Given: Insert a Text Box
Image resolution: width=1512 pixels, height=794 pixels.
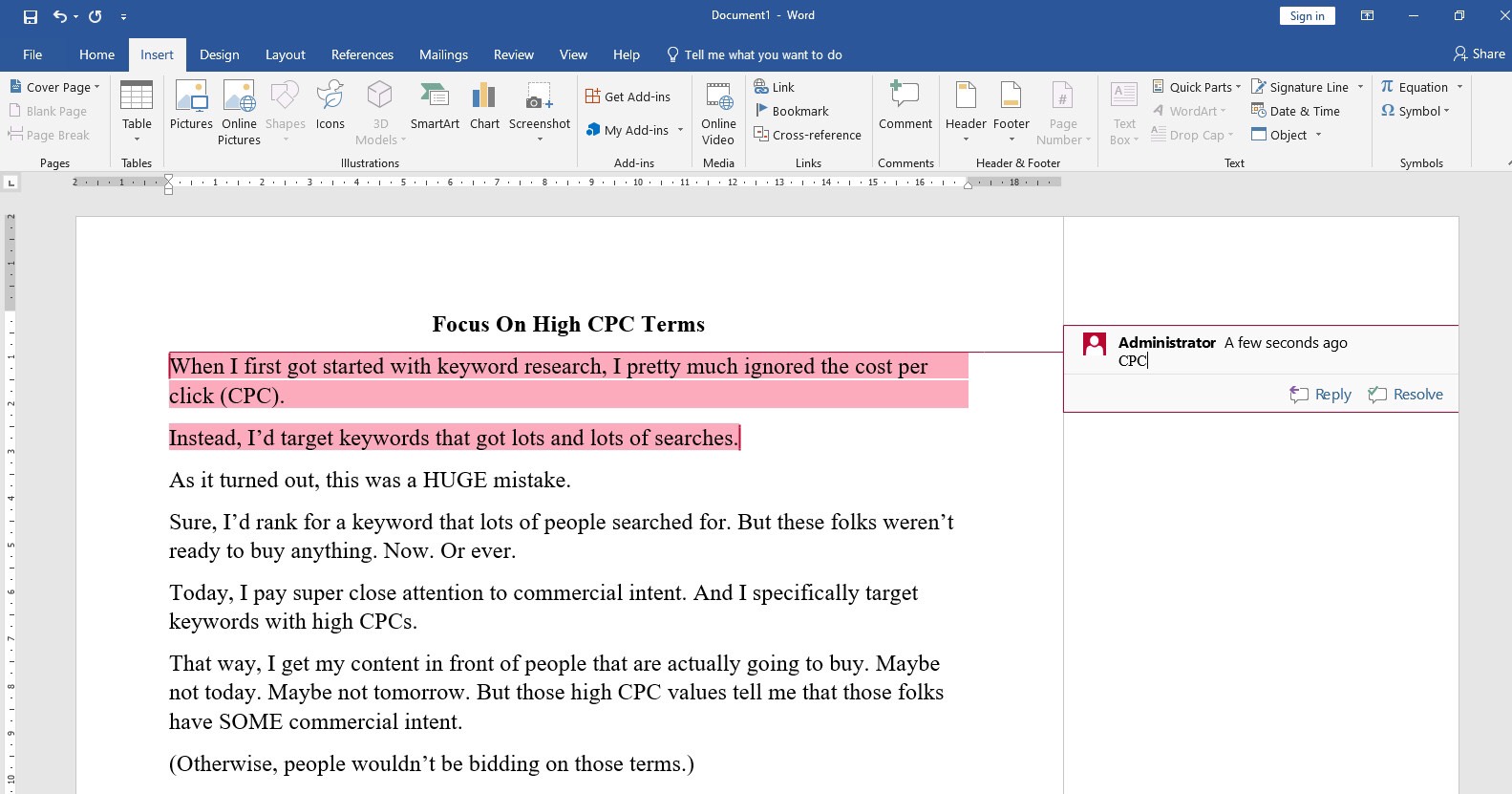Looking at the screenshot, I should tap(1124, 113).
